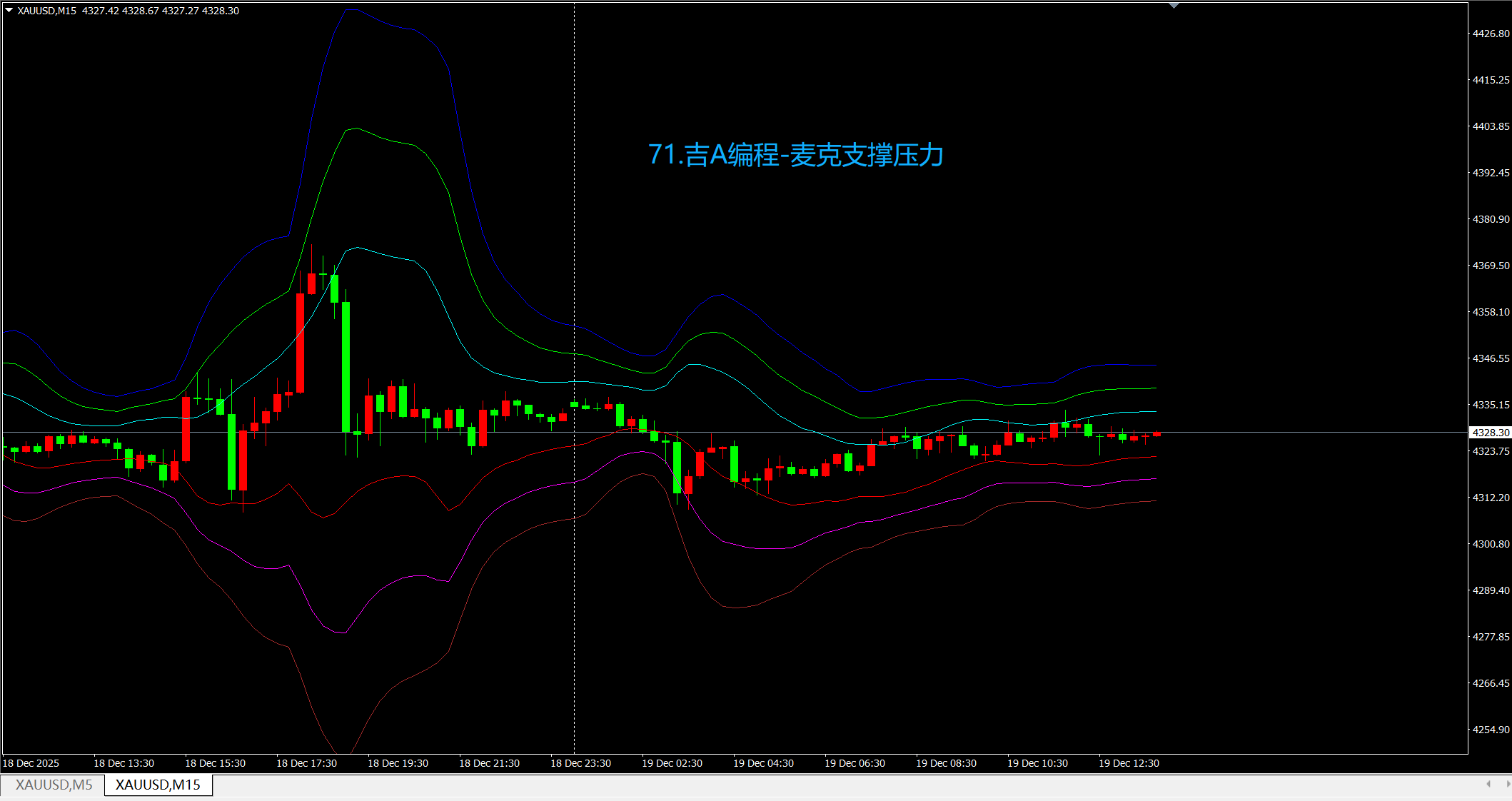This screenshot has width=1512, height=801.
Task: Click the 4277.85 price scale label
Action: tap(1491, 637)
